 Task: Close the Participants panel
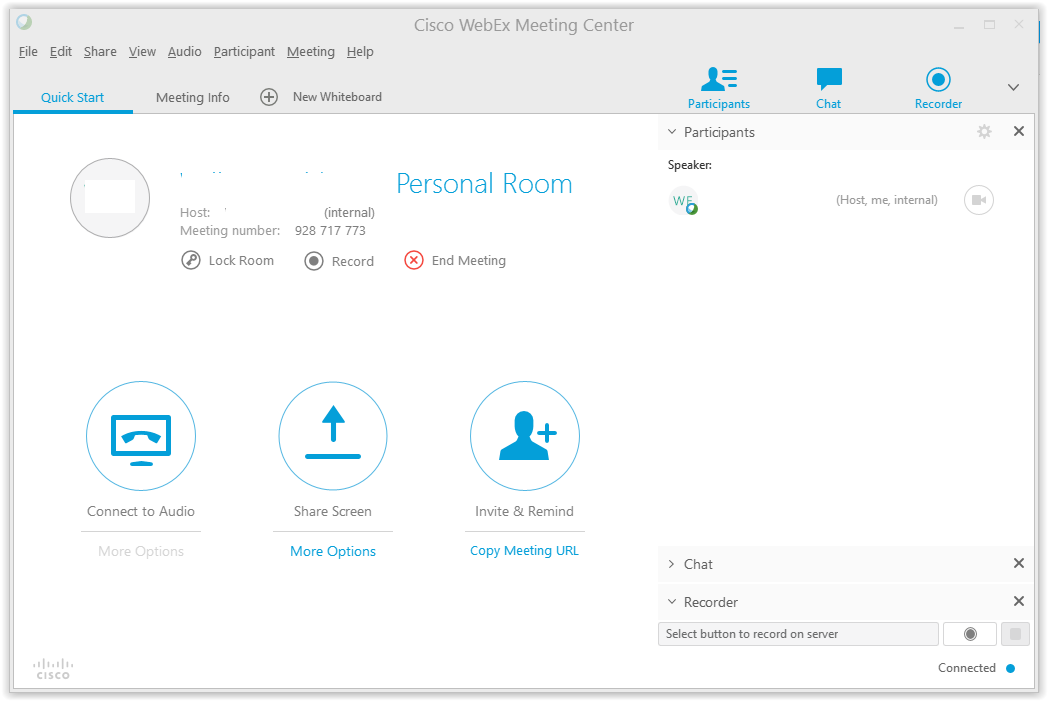click(x=1019, y=131)
